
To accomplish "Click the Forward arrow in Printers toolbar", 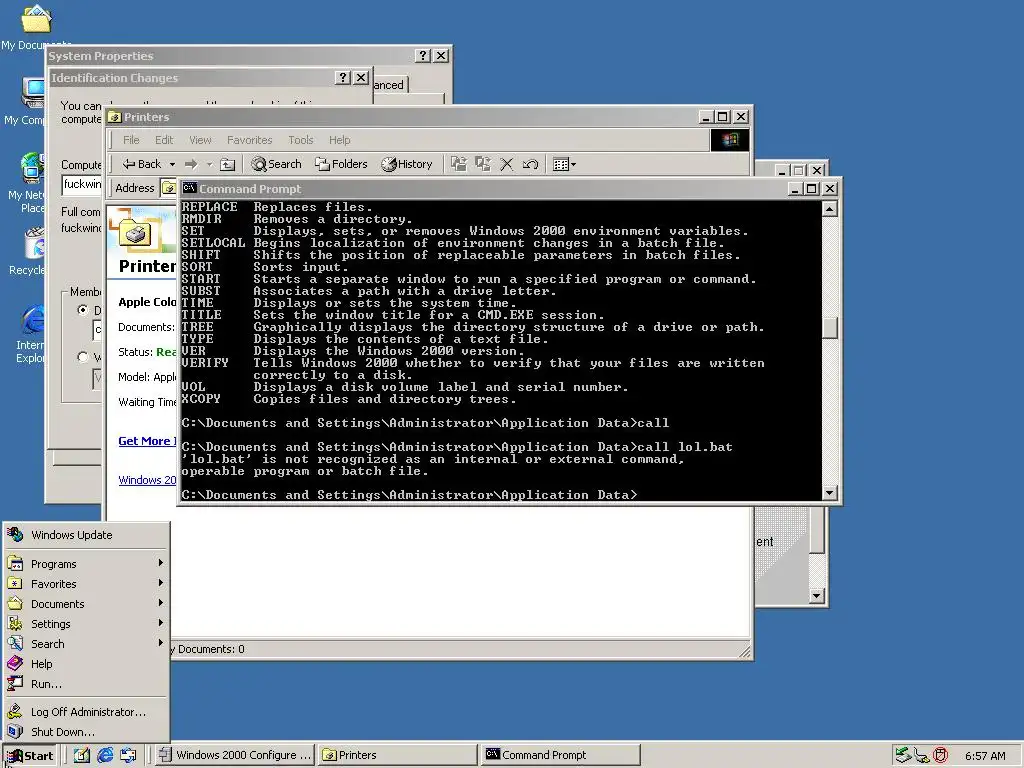I will (x=191, y=165).
